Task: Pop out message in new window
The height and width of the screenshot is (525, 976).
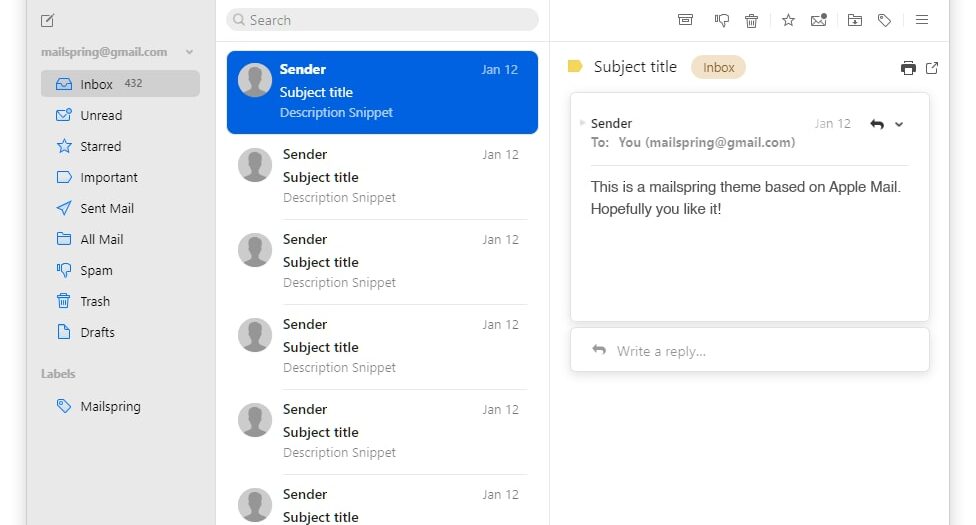Action: click(932, 68)
